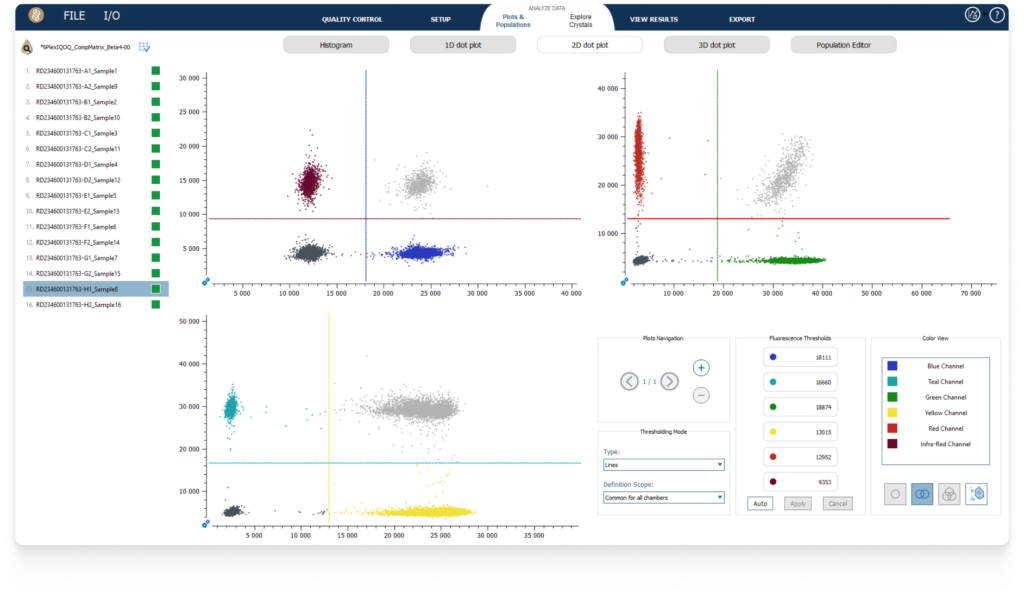The image size is (1024, 599).
Task: Toggle the triple circle channel view mode
Action: tap(948, 494)
